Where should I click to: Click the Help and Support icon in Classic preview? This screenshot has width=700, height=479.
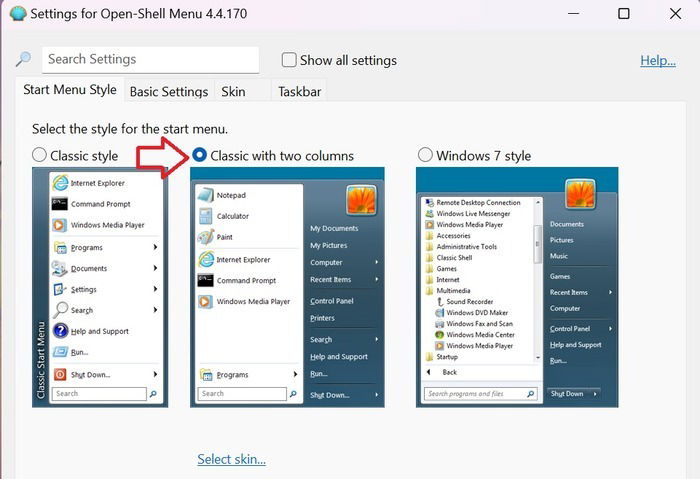[60, 331]
